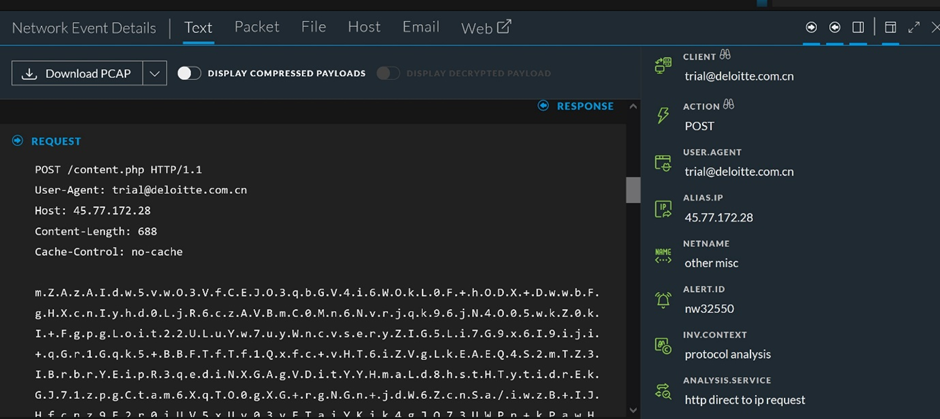Toggle the side-by-side panel layout icon
The height and width of the screenshot is (419, 940).
pyautogui.click(x=858, y=27)
